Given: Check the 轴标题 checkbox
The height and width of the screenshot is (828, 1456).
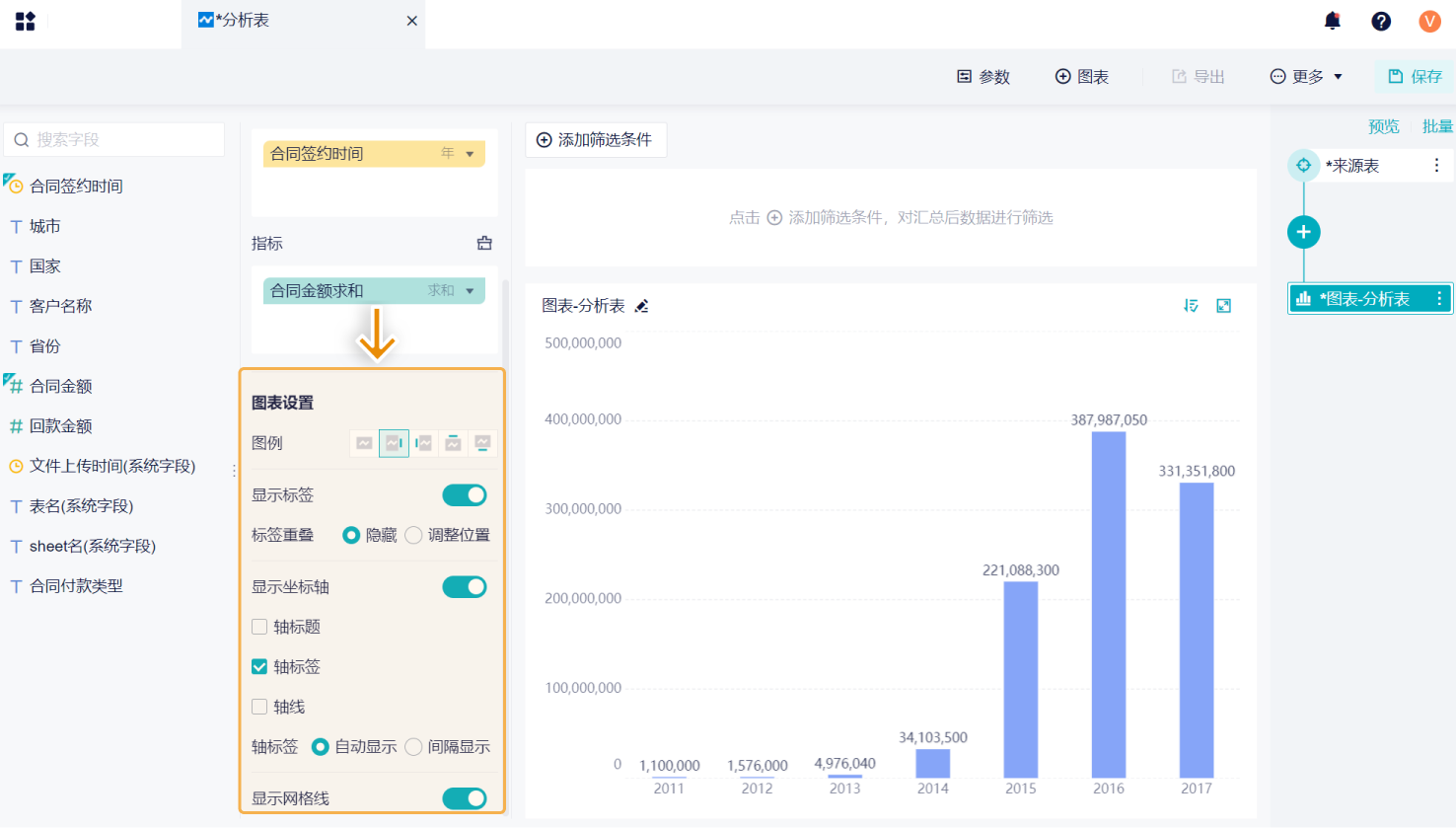Looking at the screenshot, I should coord(259,627).
